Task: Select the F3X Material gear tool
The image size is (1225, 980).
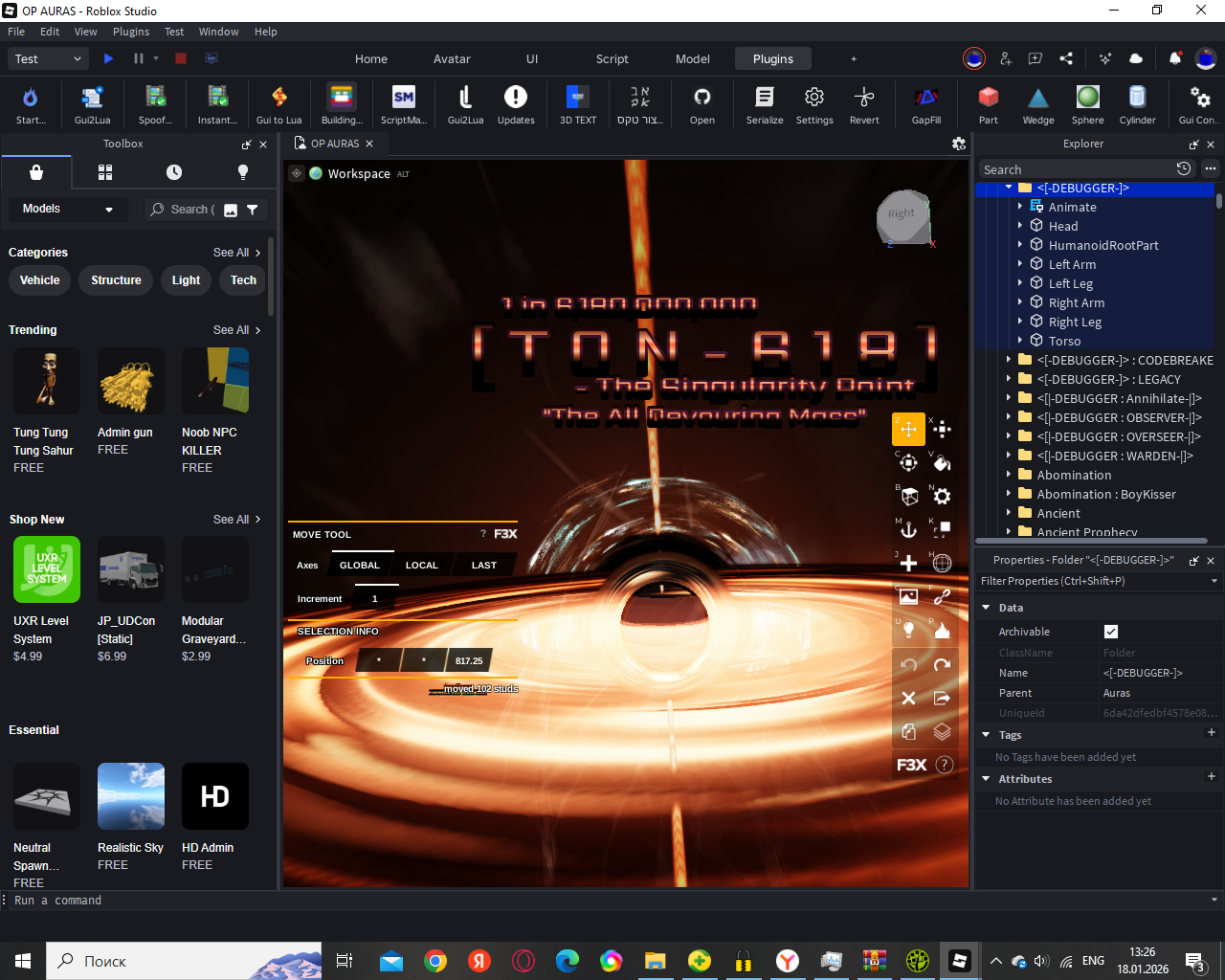Action: pyautogui.click(x=943, y=497)
